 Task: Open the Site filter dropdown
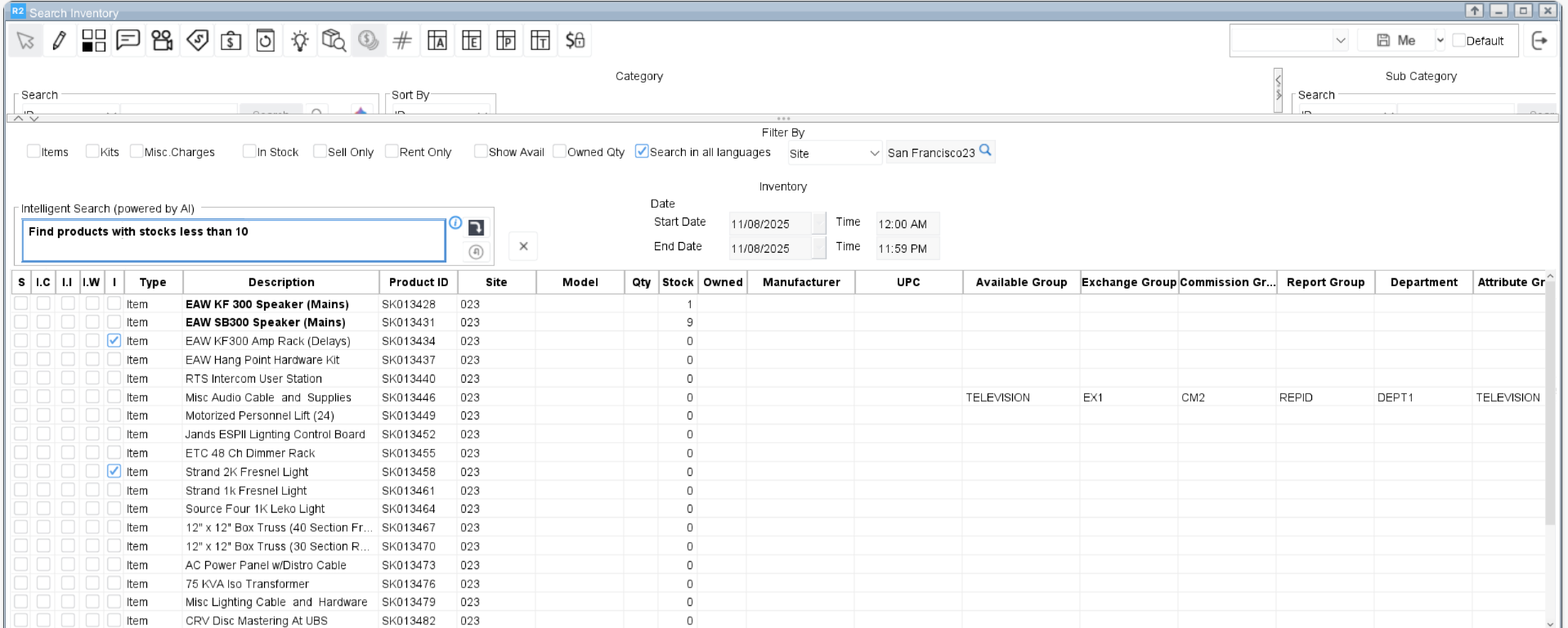pos(834,153)
